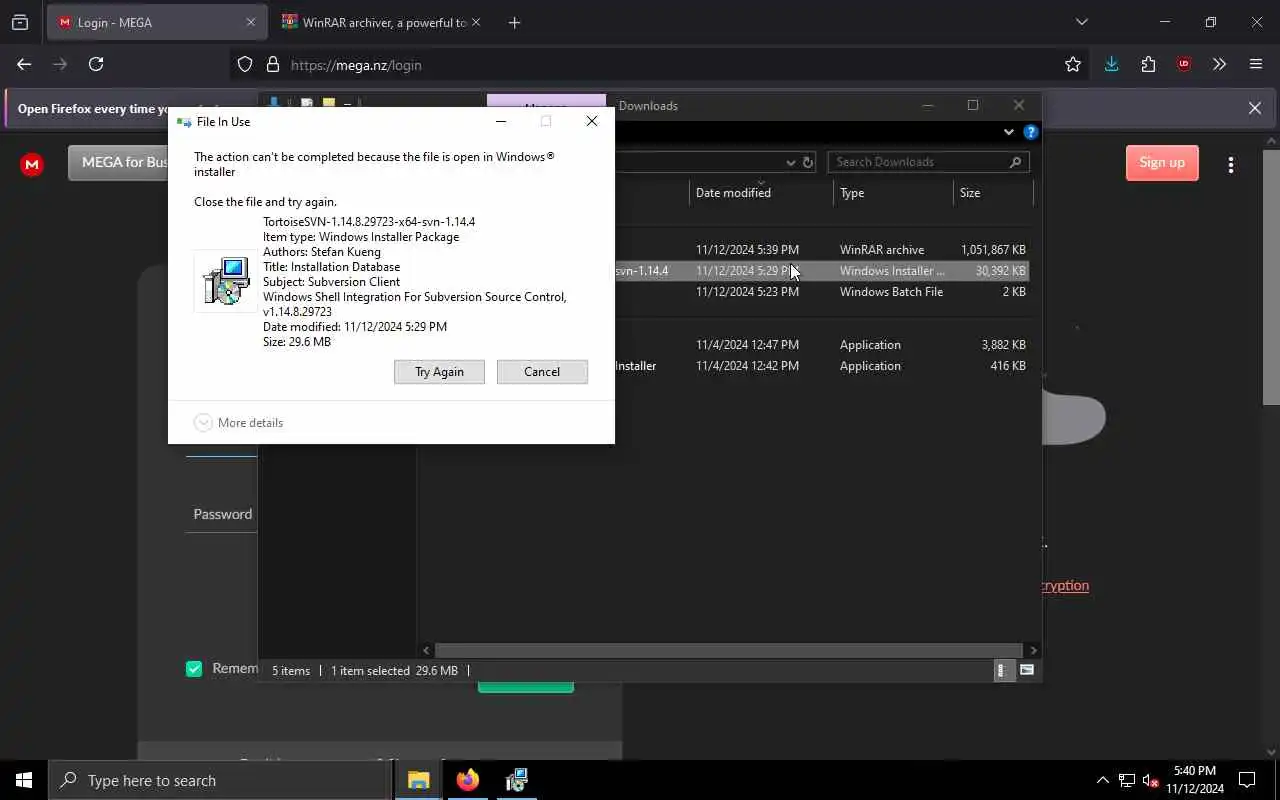Screen dimensions: 1280x800
Task: Click Windows Installer taskbar icon
Action: 516,780
